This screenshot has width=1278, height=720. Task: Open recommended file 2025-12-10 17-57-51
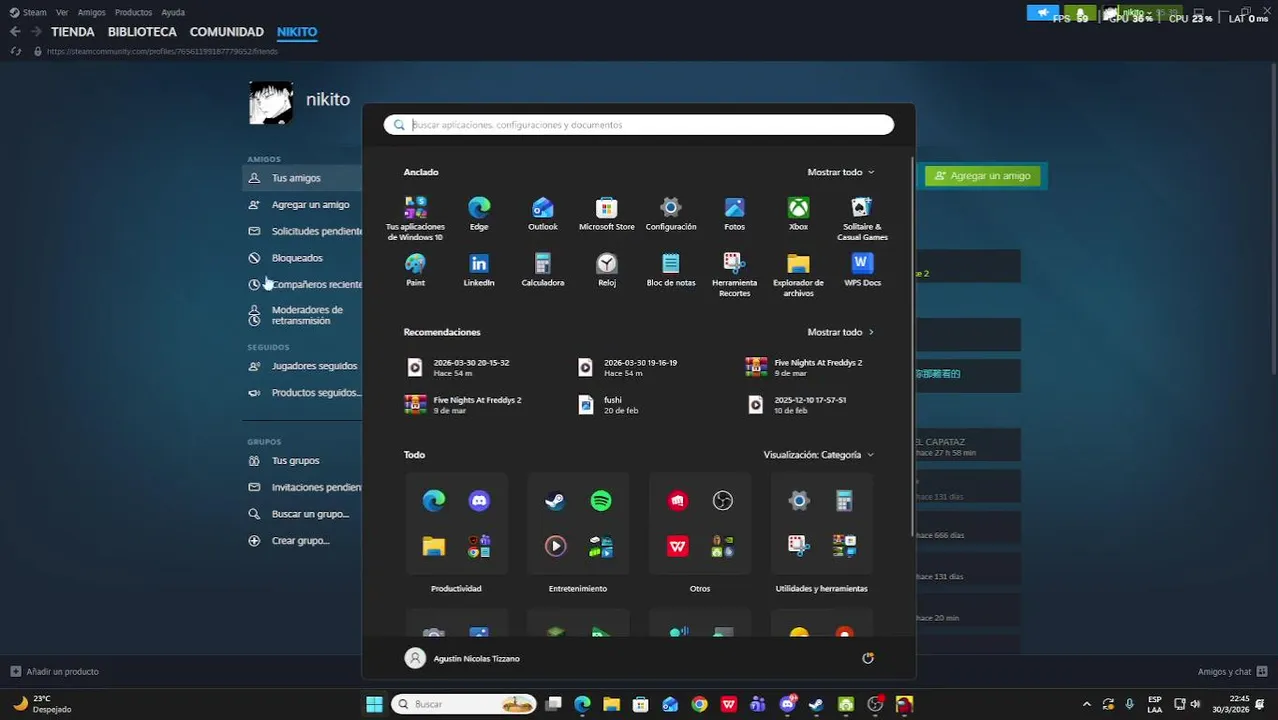[798, 405]
